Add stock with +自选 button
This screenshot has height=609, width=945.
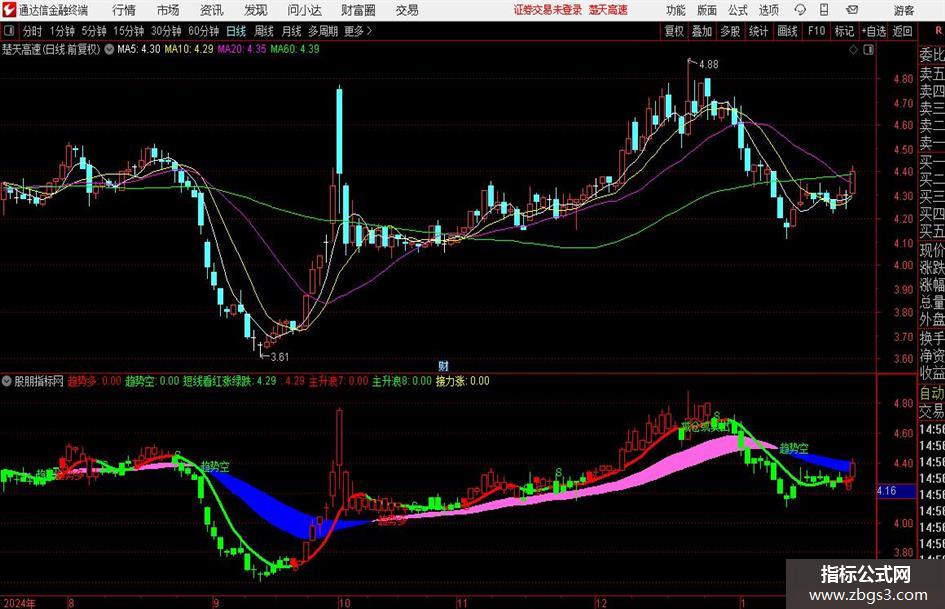tap(874, 31)
